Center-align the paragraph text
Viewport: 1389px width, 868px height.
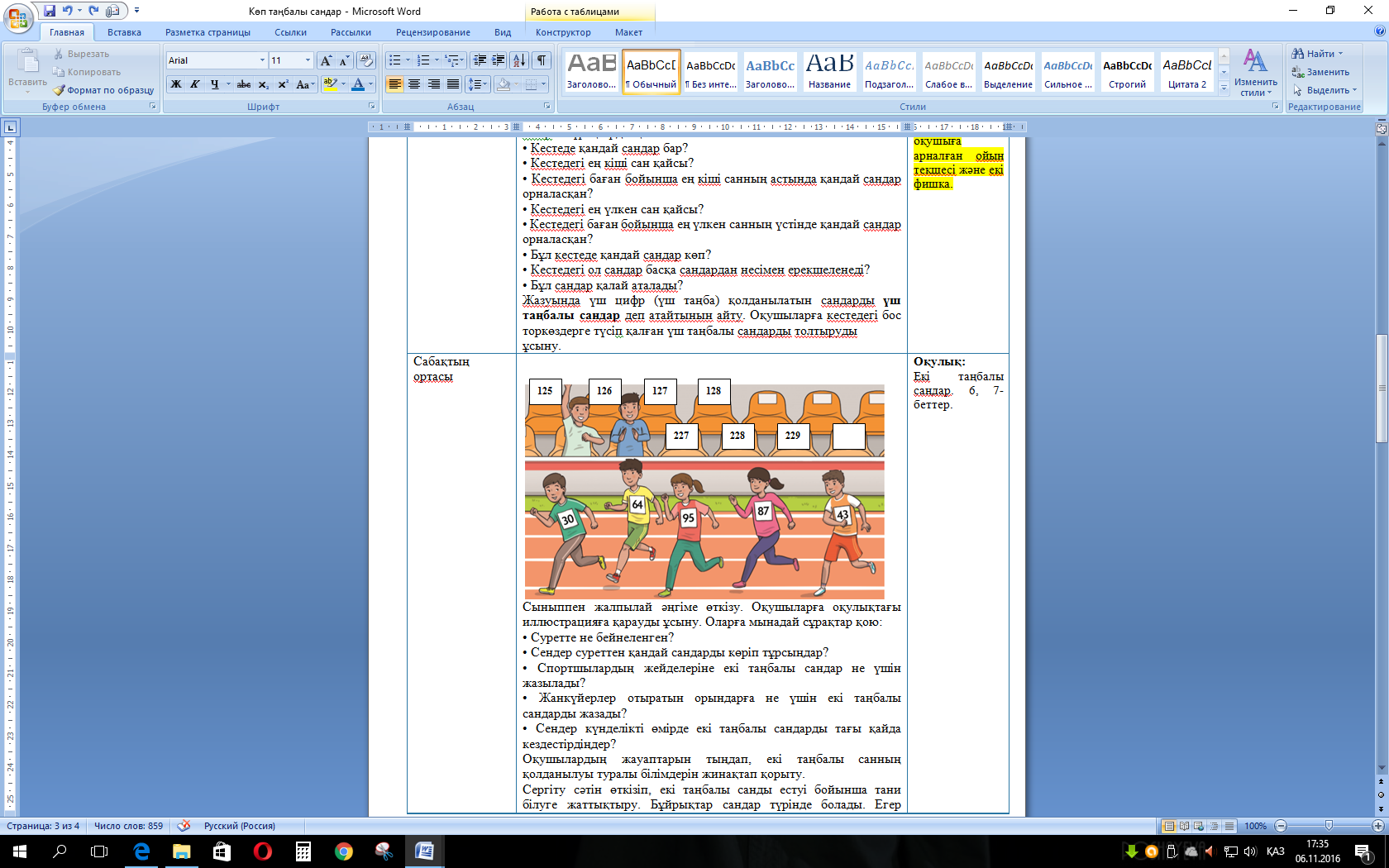click(414, 84)
